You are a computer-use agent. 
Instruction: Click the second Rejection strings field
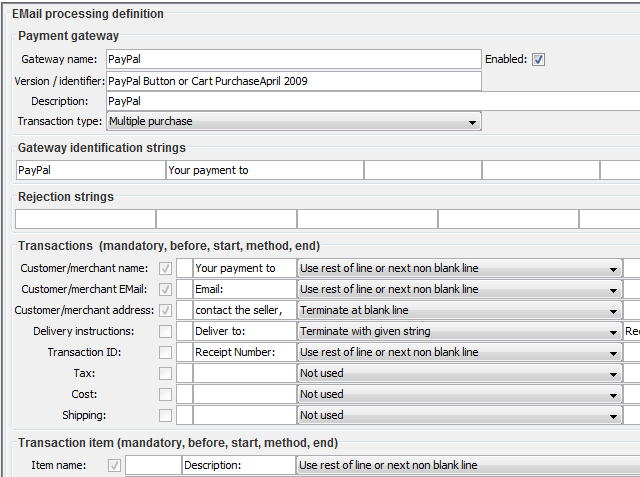click(x=227, y=219)
